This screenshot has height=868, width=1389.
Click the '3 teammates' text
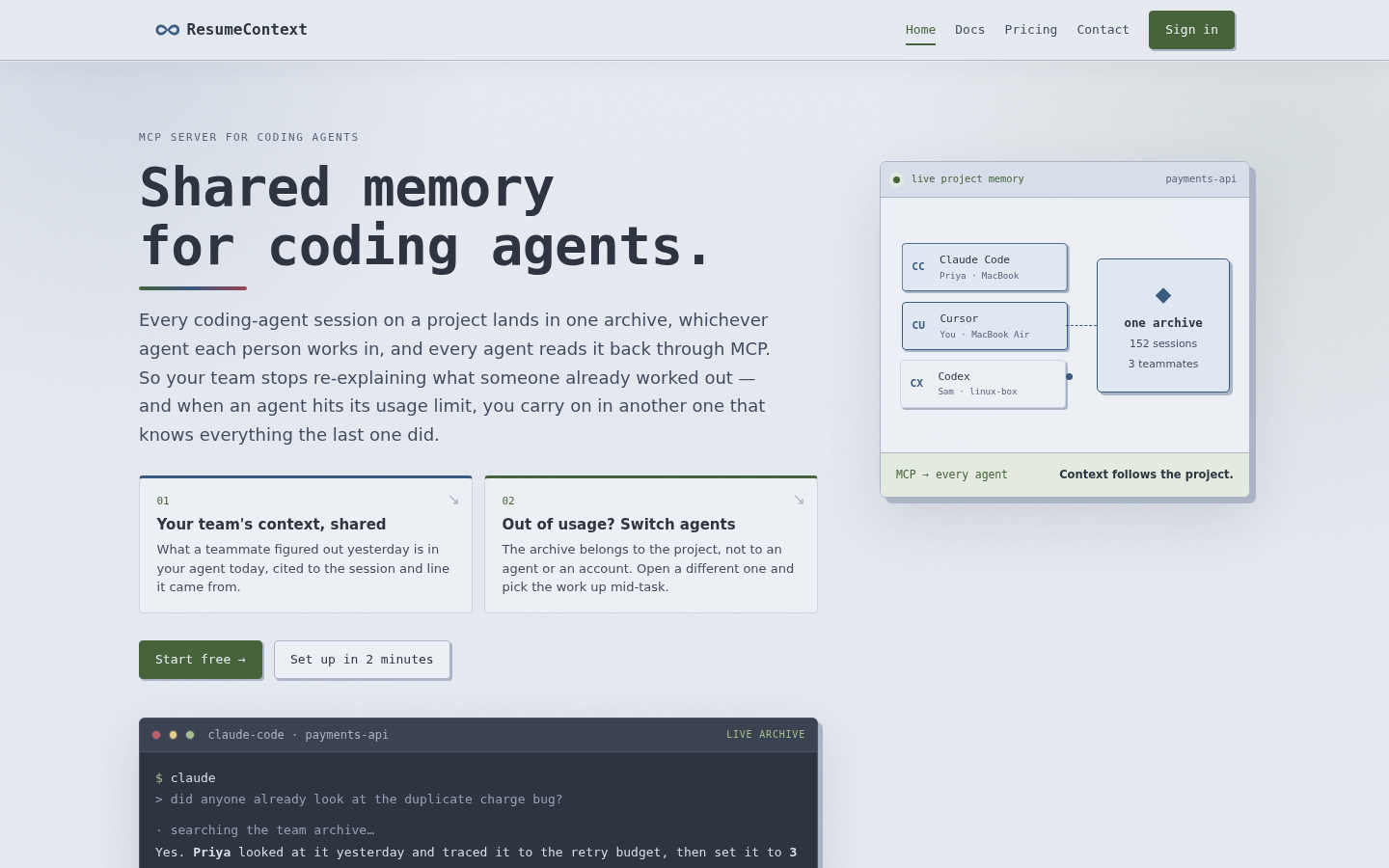(x=1163, y=364)
